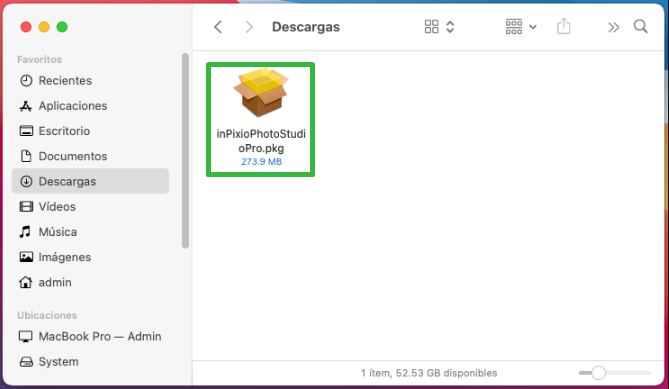Open Aplicaciones in the sidebar
Viewport: 669px width, 389px height.
90,105
